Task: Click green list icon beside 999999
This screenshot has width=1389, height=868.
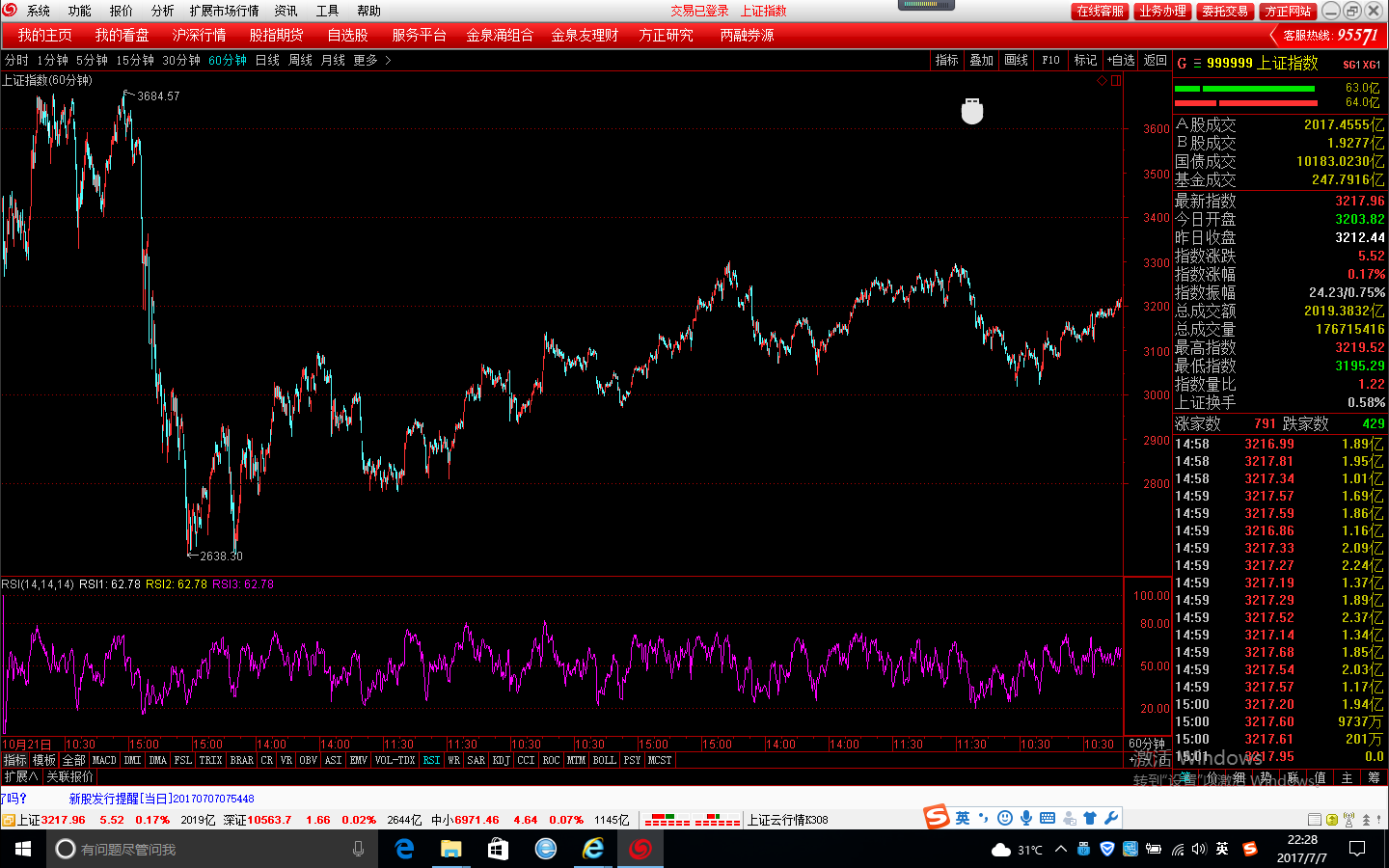Action: (x=1197, y=64)
